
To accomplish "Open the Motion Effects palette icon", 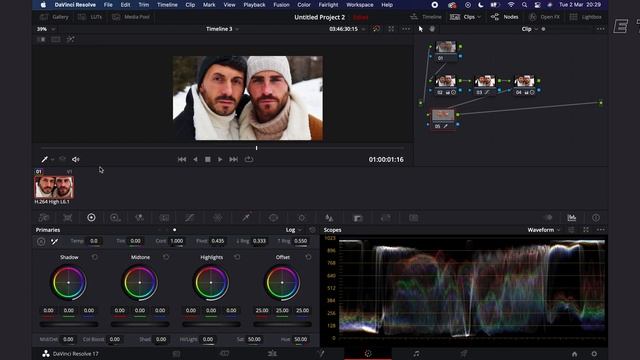I will pyautogui.click(x=164, y=218).
